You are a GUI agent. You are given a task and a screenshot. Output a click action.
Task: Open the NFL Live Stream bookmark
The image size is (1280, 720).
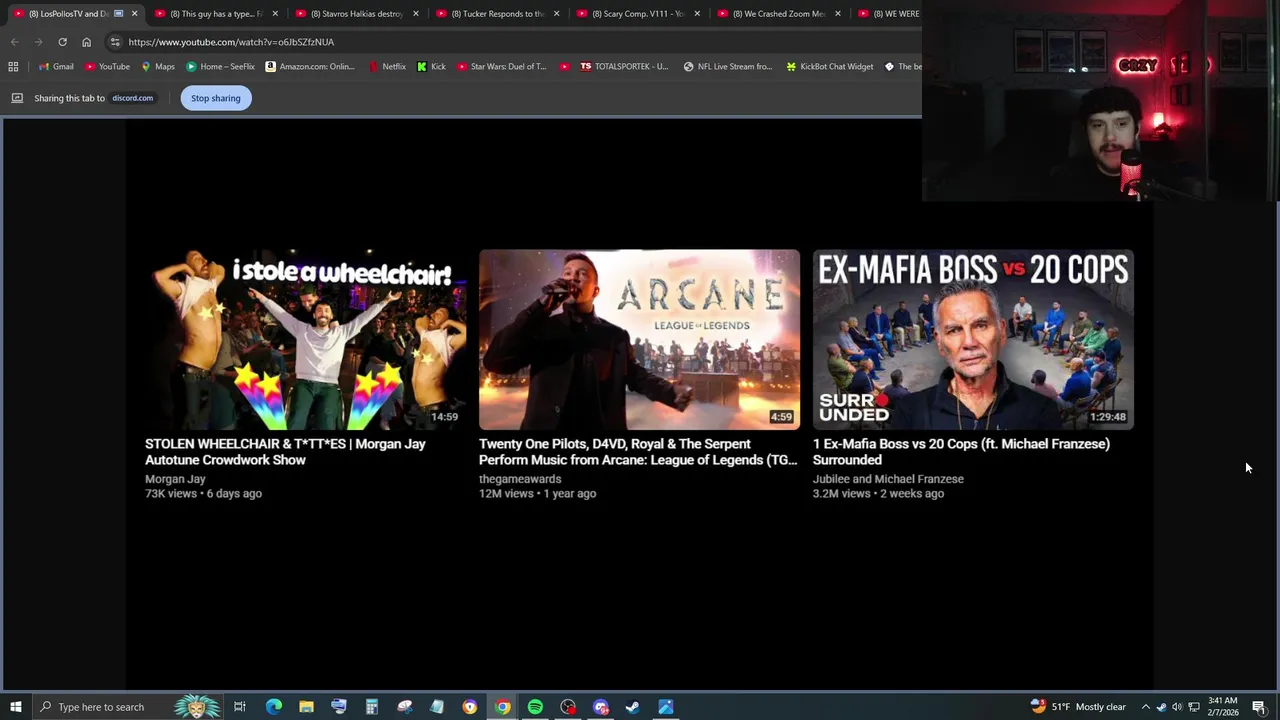point(728,67)
